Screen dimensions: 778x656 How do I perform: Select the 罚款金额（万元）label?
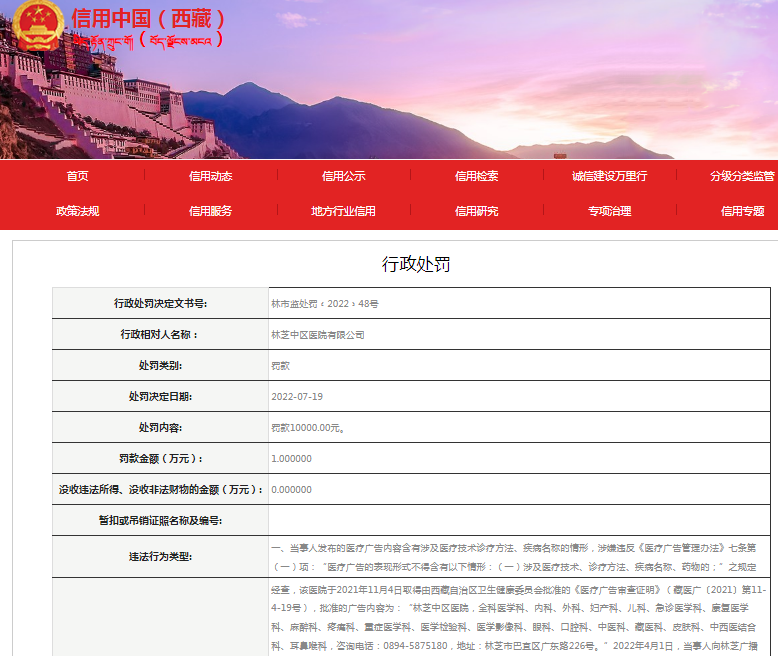160,458
